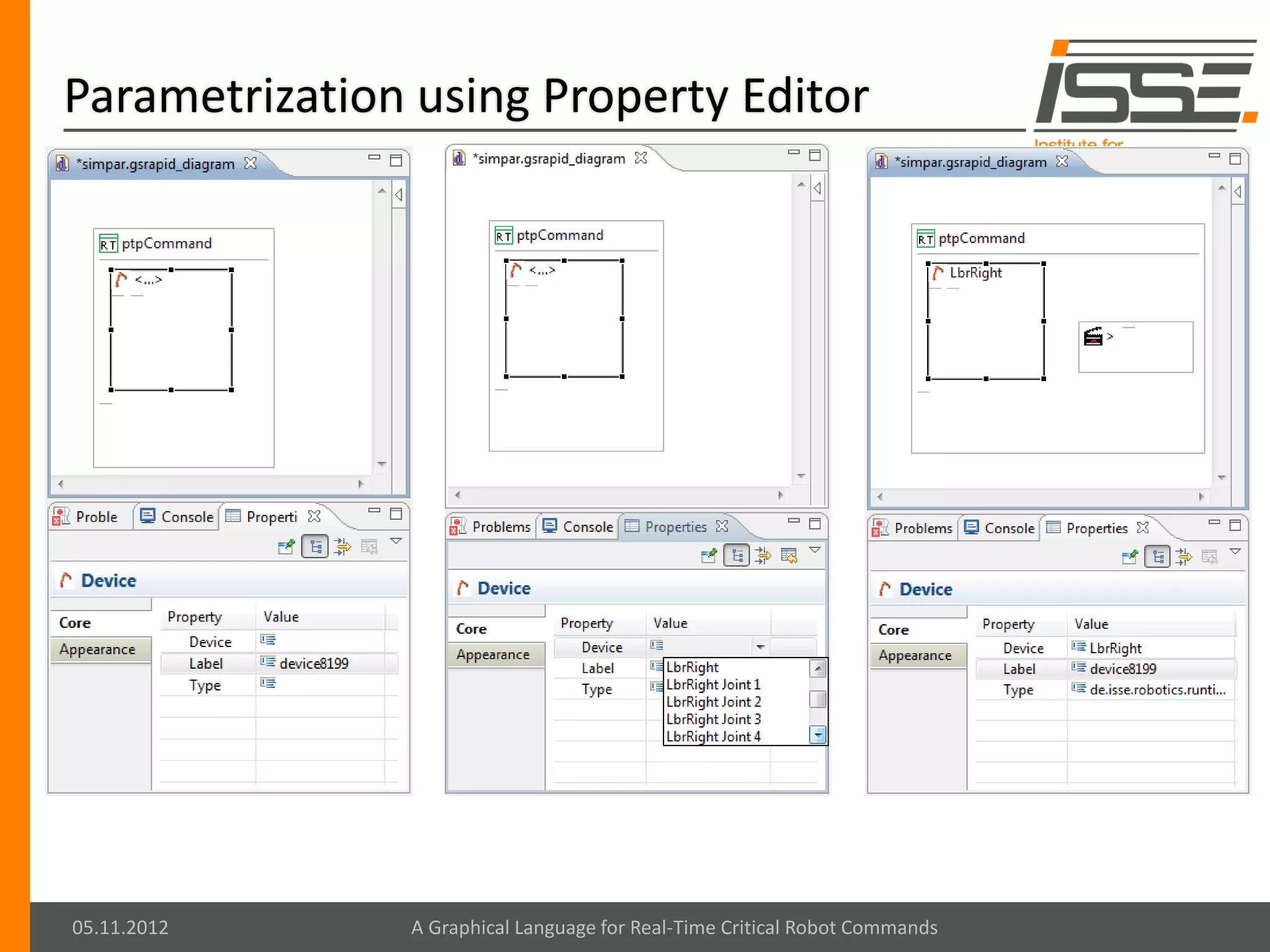Click ptpCommand RT icon in left diagram

(x=108, y=244)
